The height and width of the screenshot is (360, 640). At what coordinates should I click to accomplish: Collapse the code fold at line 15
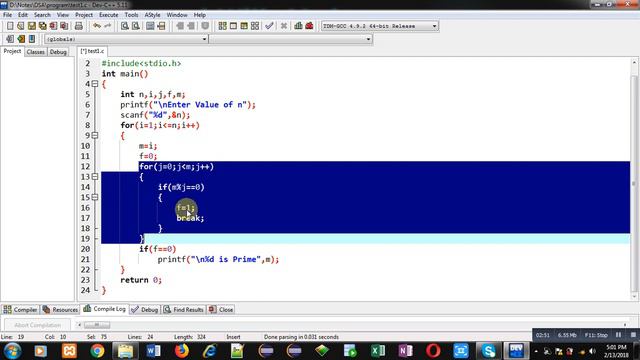point(95,198)
